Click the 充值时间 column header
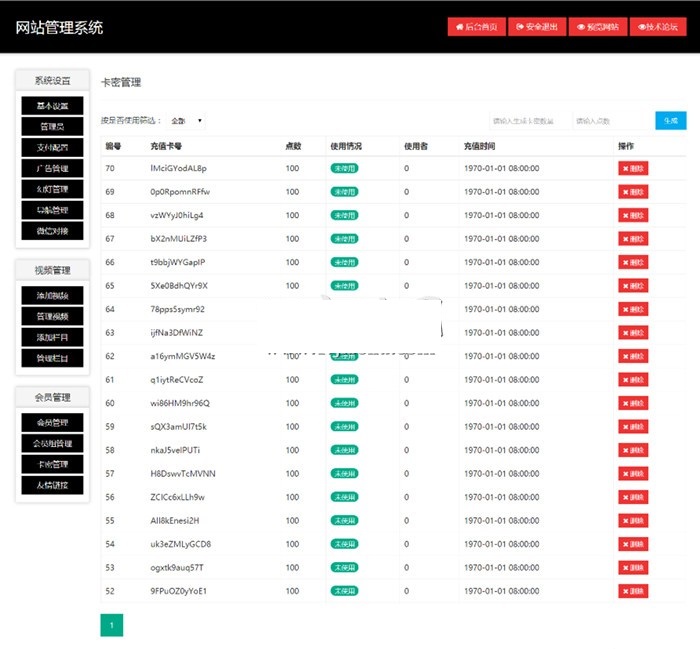 coord(479,146)
